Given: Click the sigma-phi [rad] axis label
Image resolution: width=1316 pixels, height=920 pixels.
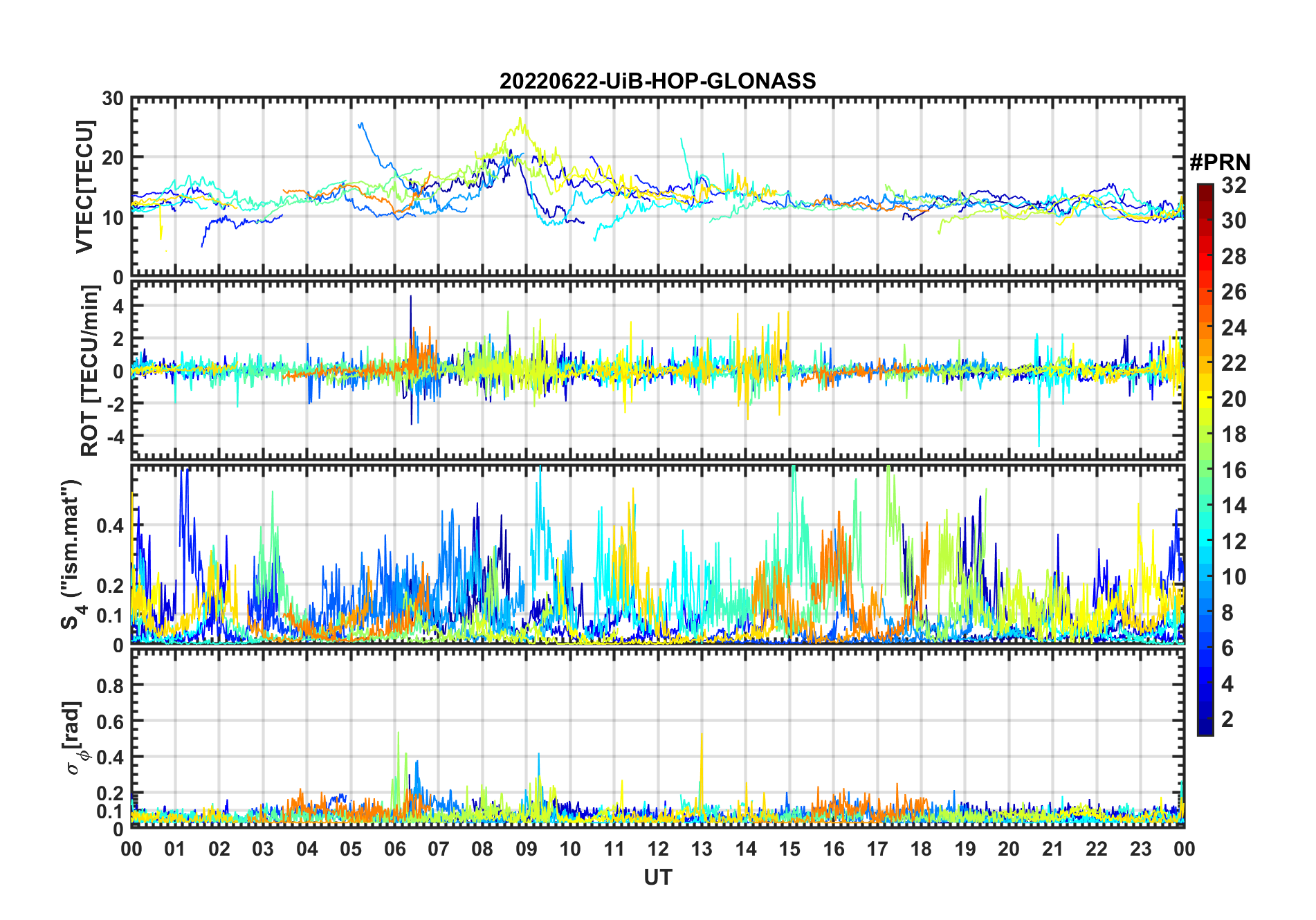Looking at the screenshot, I should coord(73,737).
